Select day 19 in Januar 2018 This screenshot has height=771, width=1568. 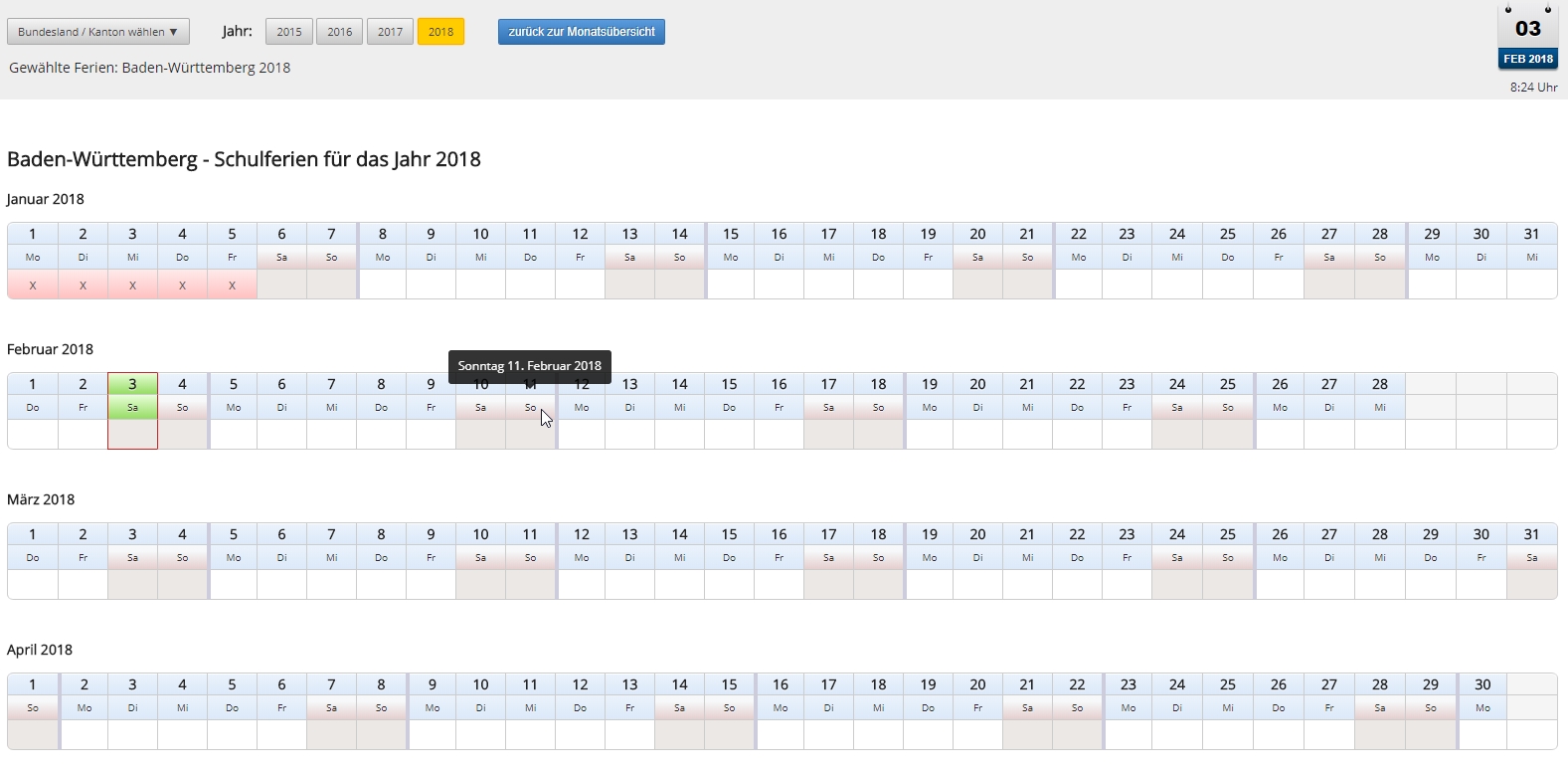(x=928, y=234)
